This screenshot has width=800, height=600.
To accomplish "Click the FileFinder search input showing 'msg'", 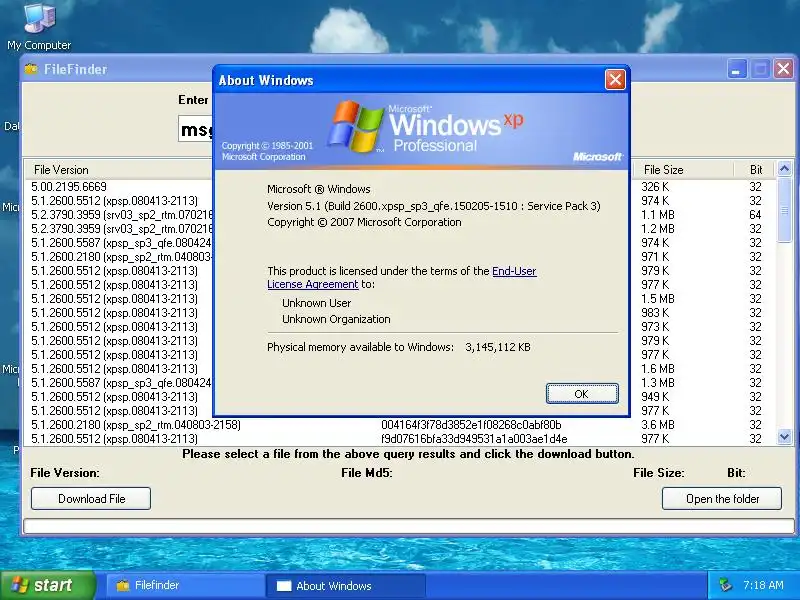I will [196, 129].
